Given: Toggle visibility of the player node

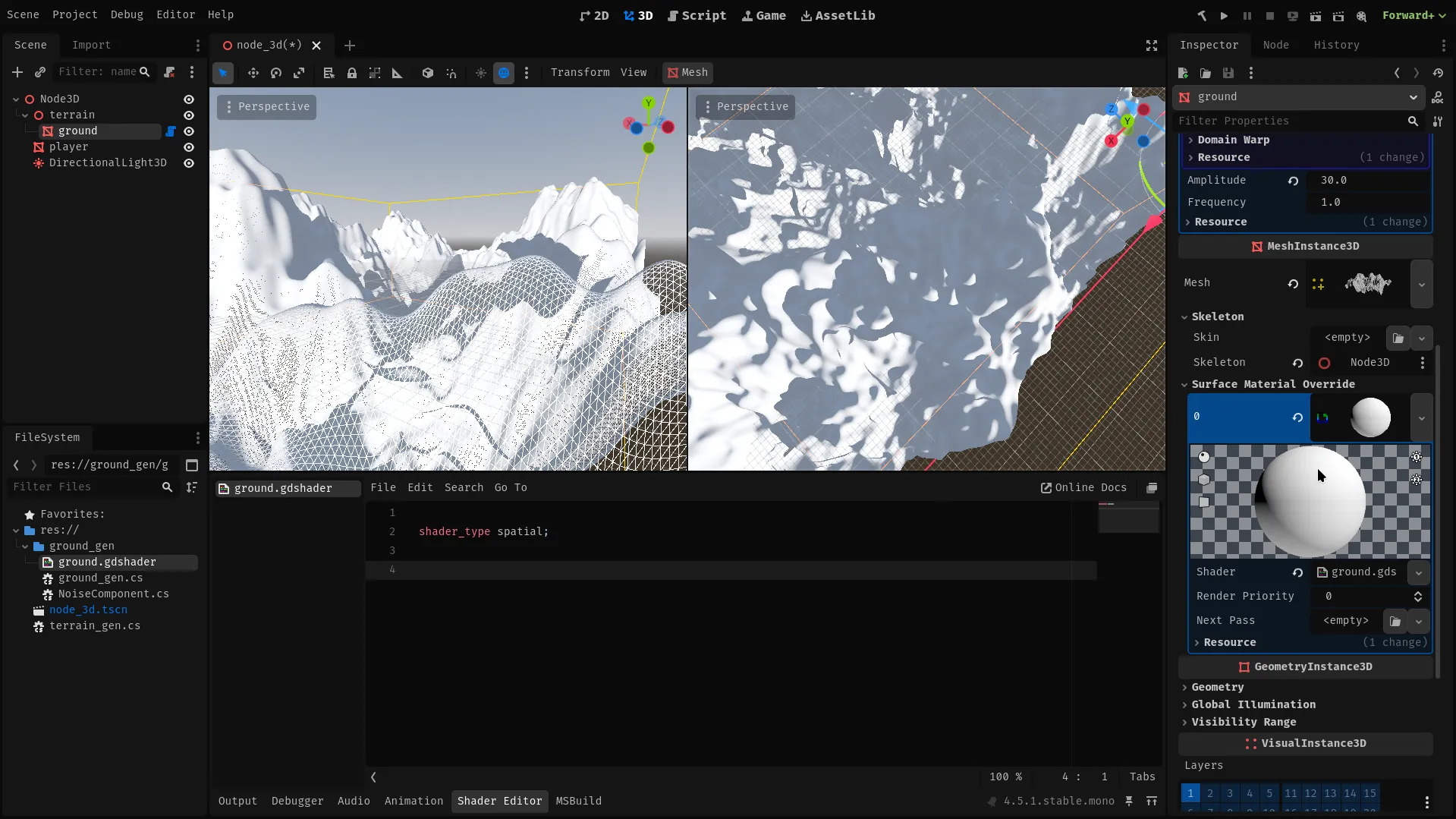Looking at the screenshot, I should coord(189,147).
